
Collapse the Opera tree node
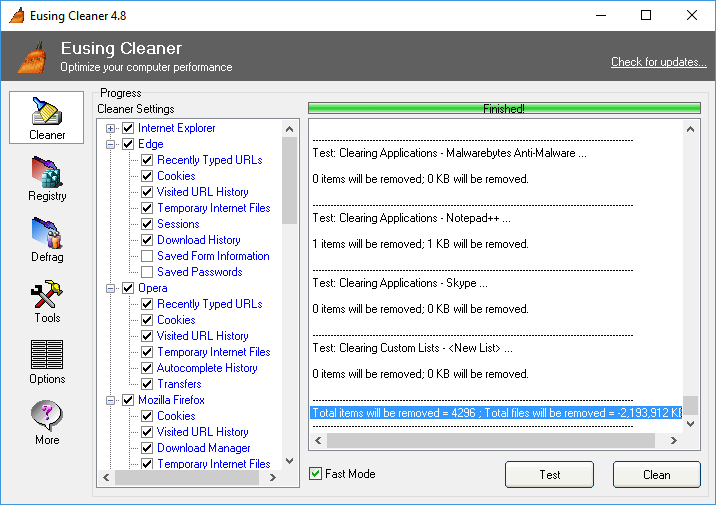tap(111, 289)
